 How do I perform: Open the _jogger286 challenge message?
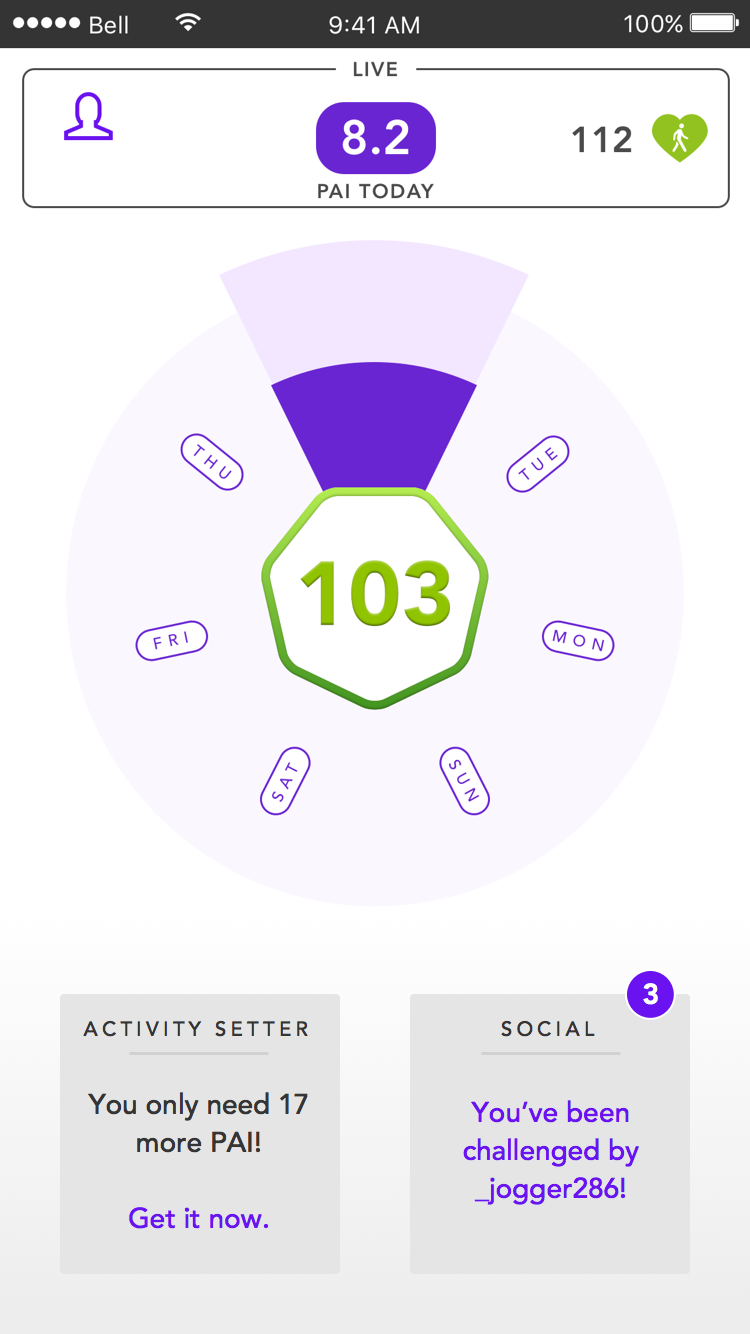point(550,1151)
